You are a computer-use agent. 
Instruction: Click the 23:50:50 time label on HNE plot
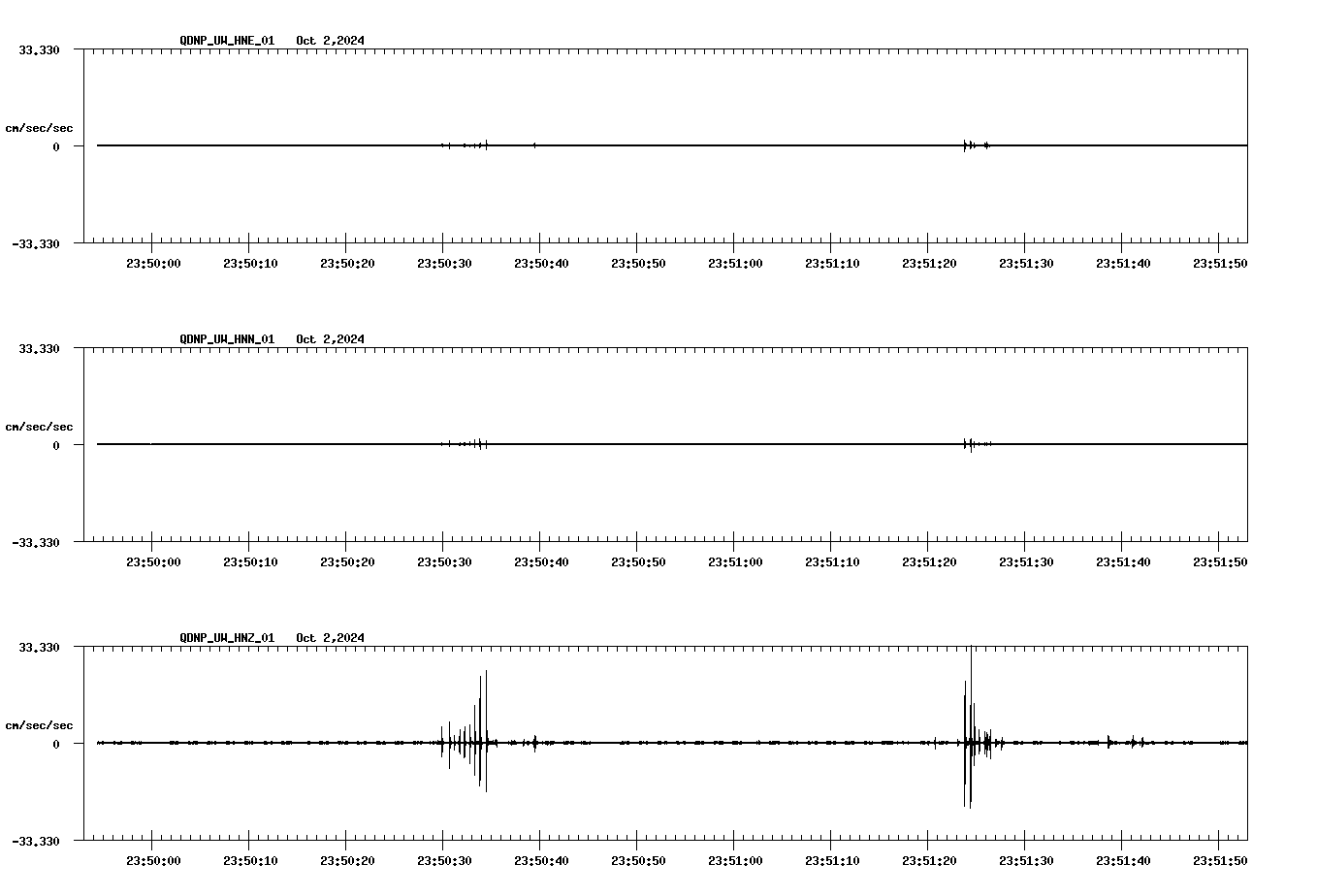point(638,264)
